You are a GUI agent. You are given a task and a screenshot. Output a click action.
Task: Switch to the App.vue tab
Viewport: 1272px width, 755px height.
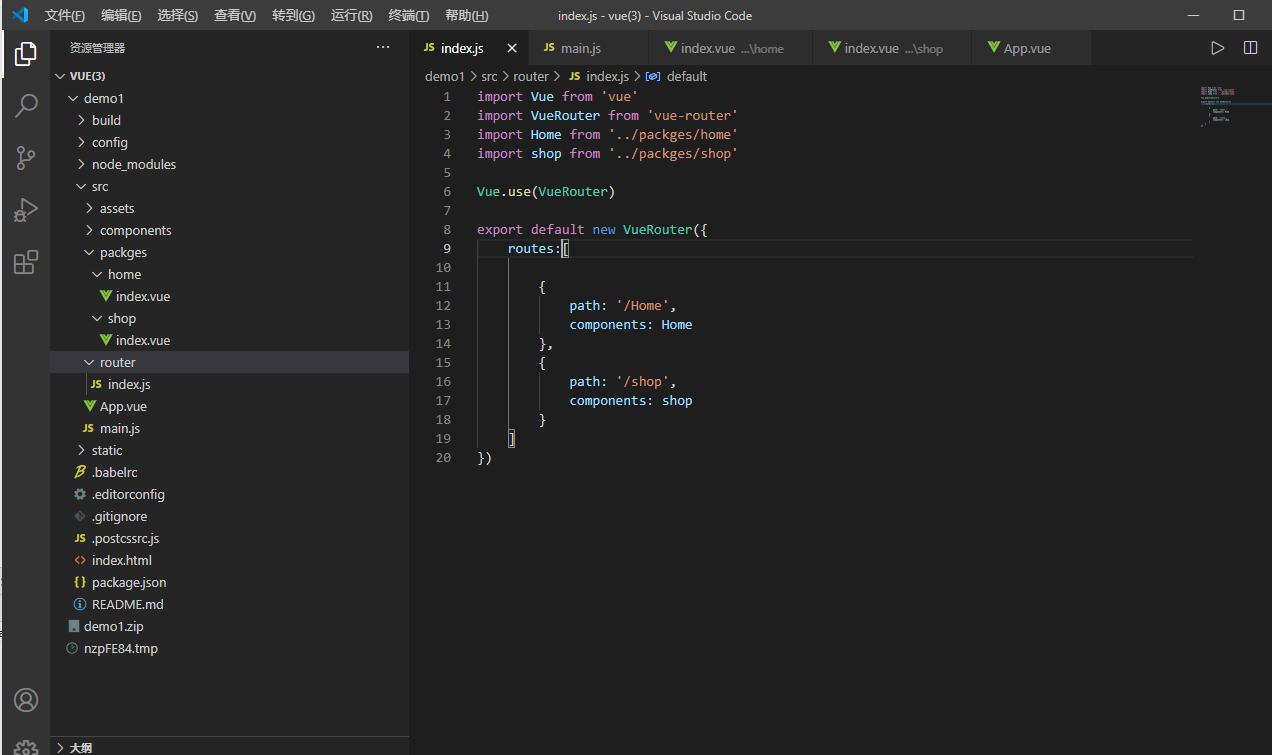point(1032,48)
